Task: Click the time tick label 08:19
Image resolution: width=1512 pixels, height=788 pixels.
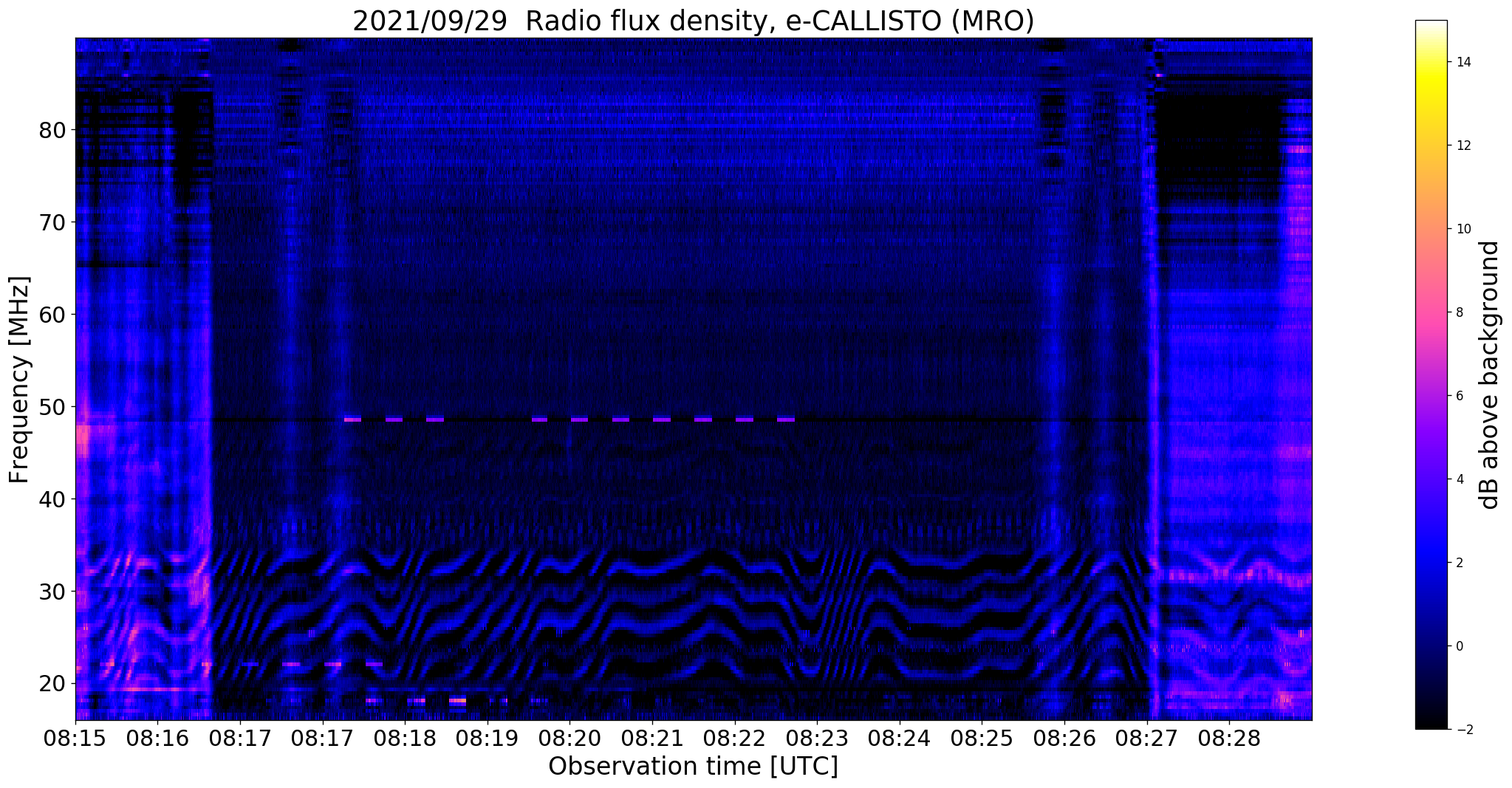Action: pos(487,738)
